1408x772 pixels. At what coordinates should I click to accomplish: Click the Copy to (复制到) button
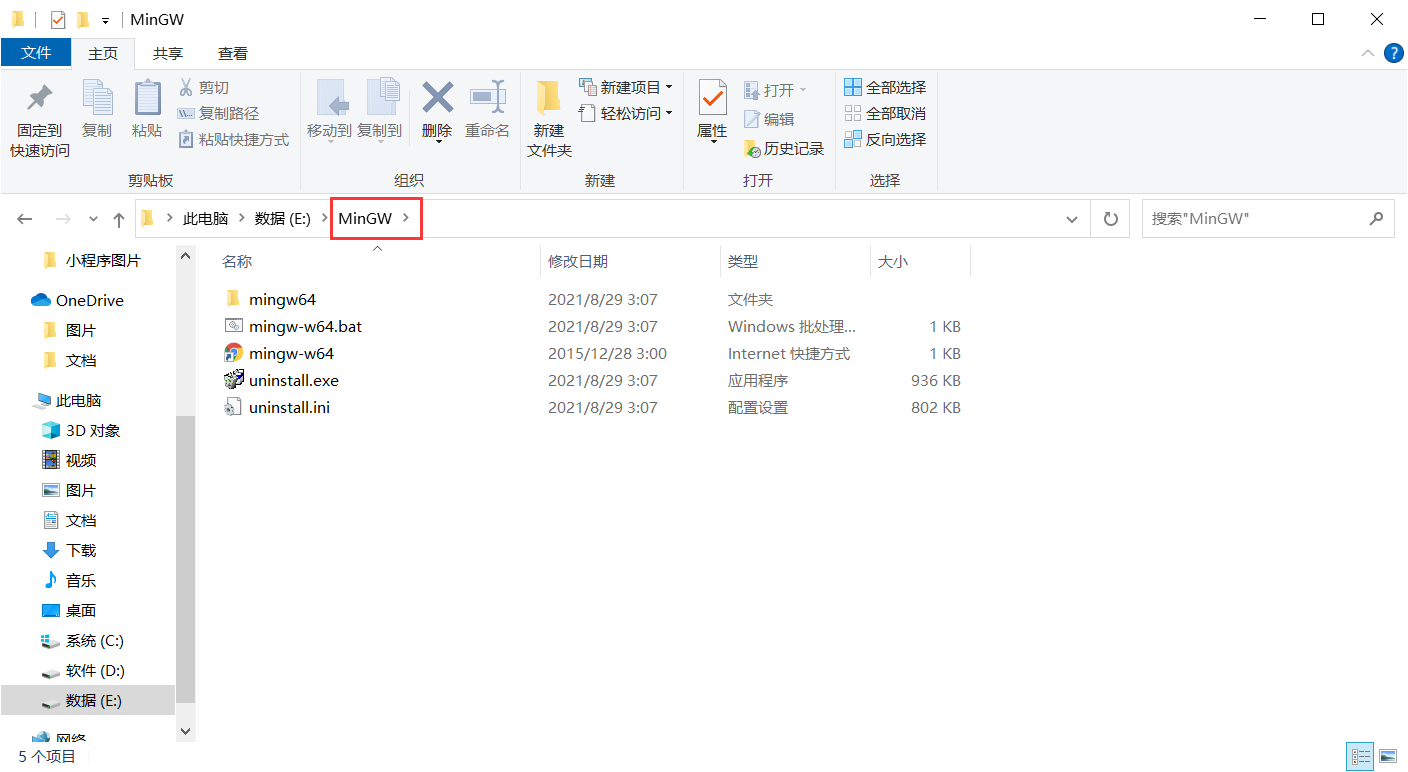(380, 112)
